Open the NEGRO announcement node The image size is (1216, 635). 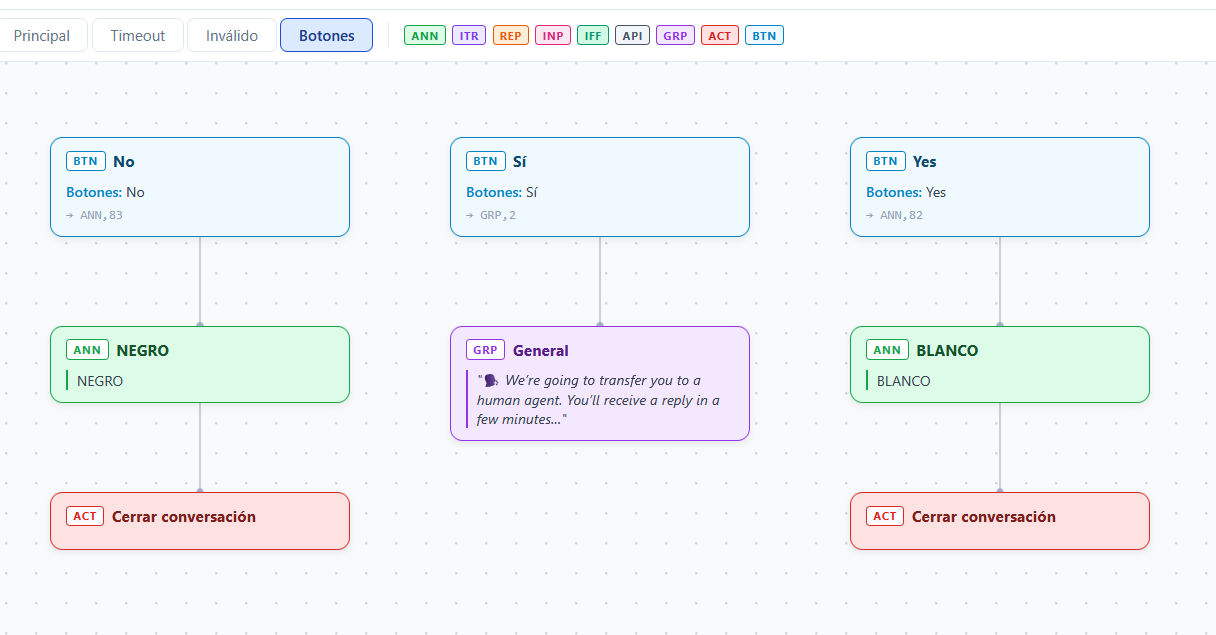(200, 364)
